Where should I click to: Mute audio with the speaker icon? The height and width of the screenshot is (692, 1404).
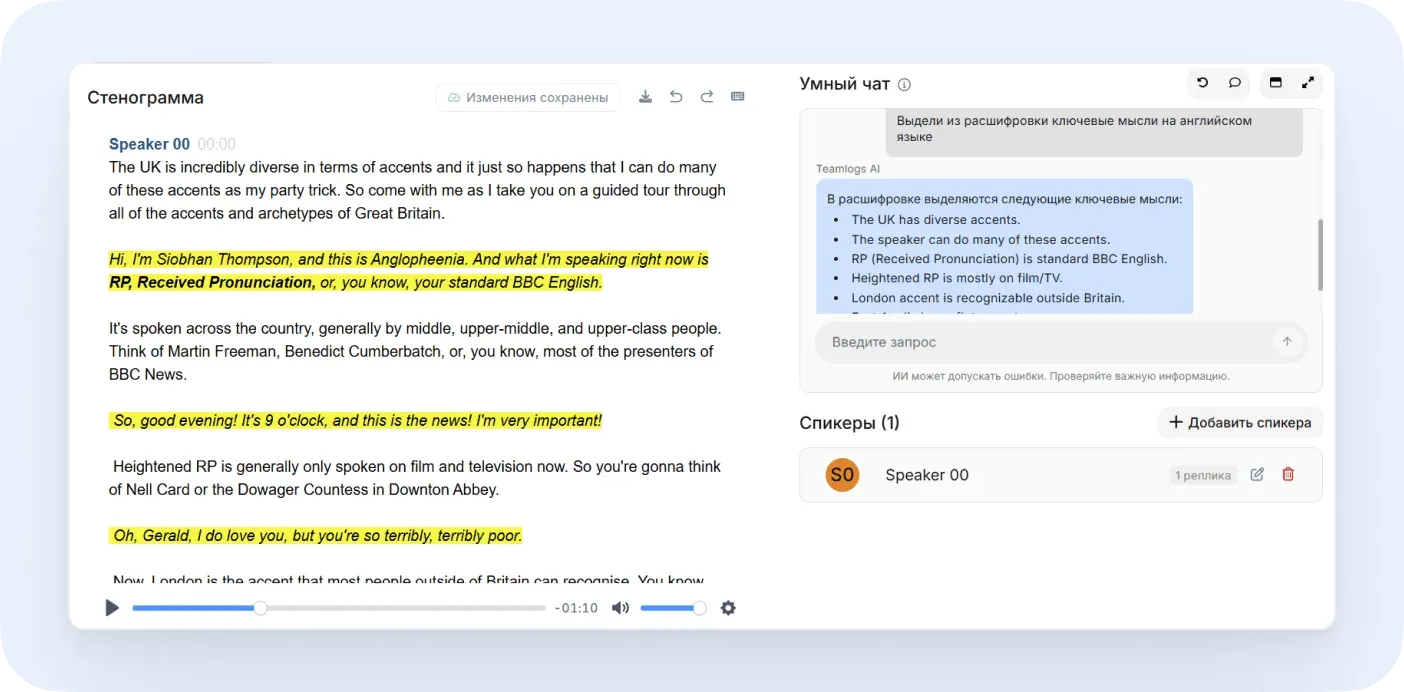(x=621, y=608)
